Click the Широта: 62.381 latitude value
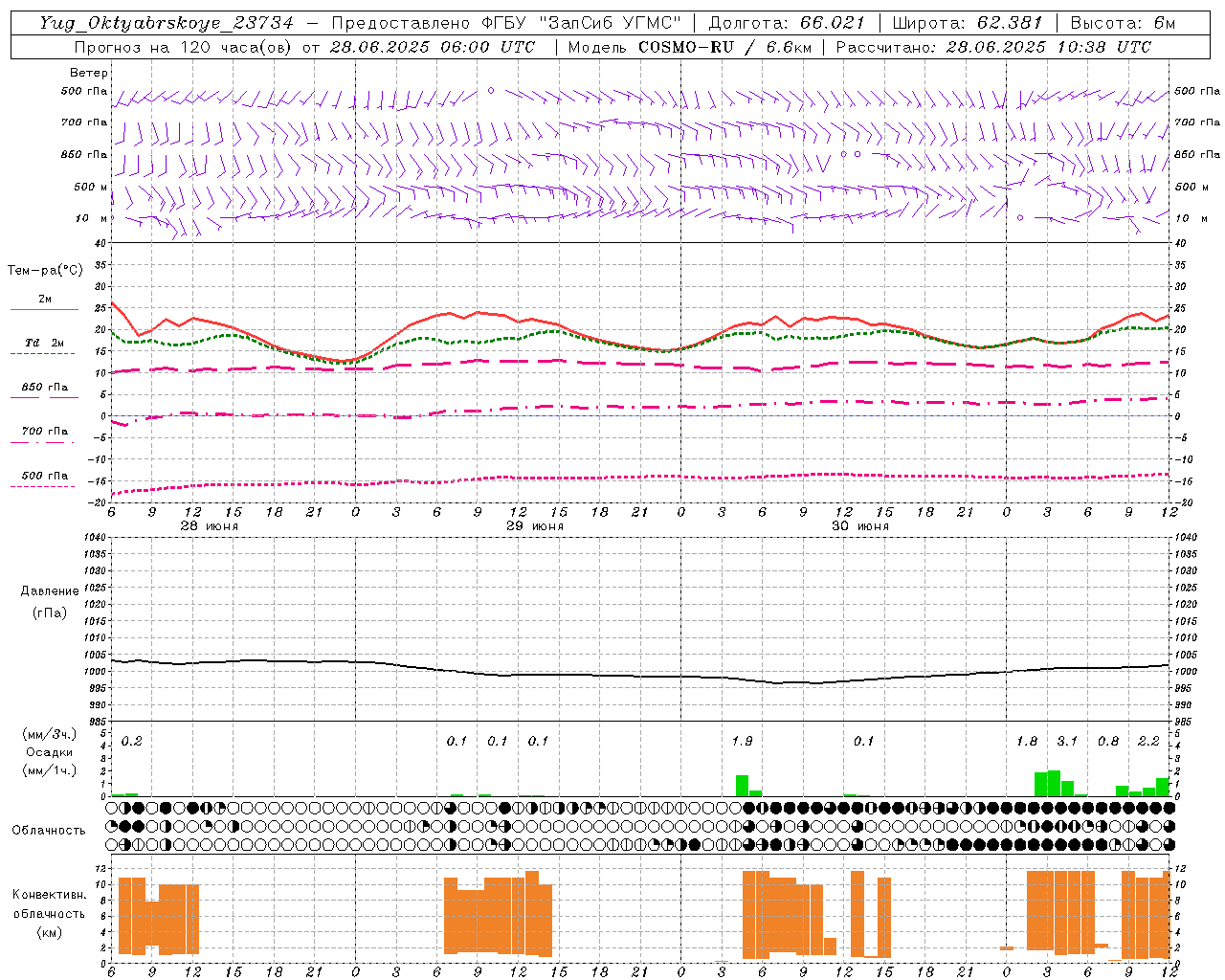This screenshot has height=980, width=1225. [x=967, y=23]
